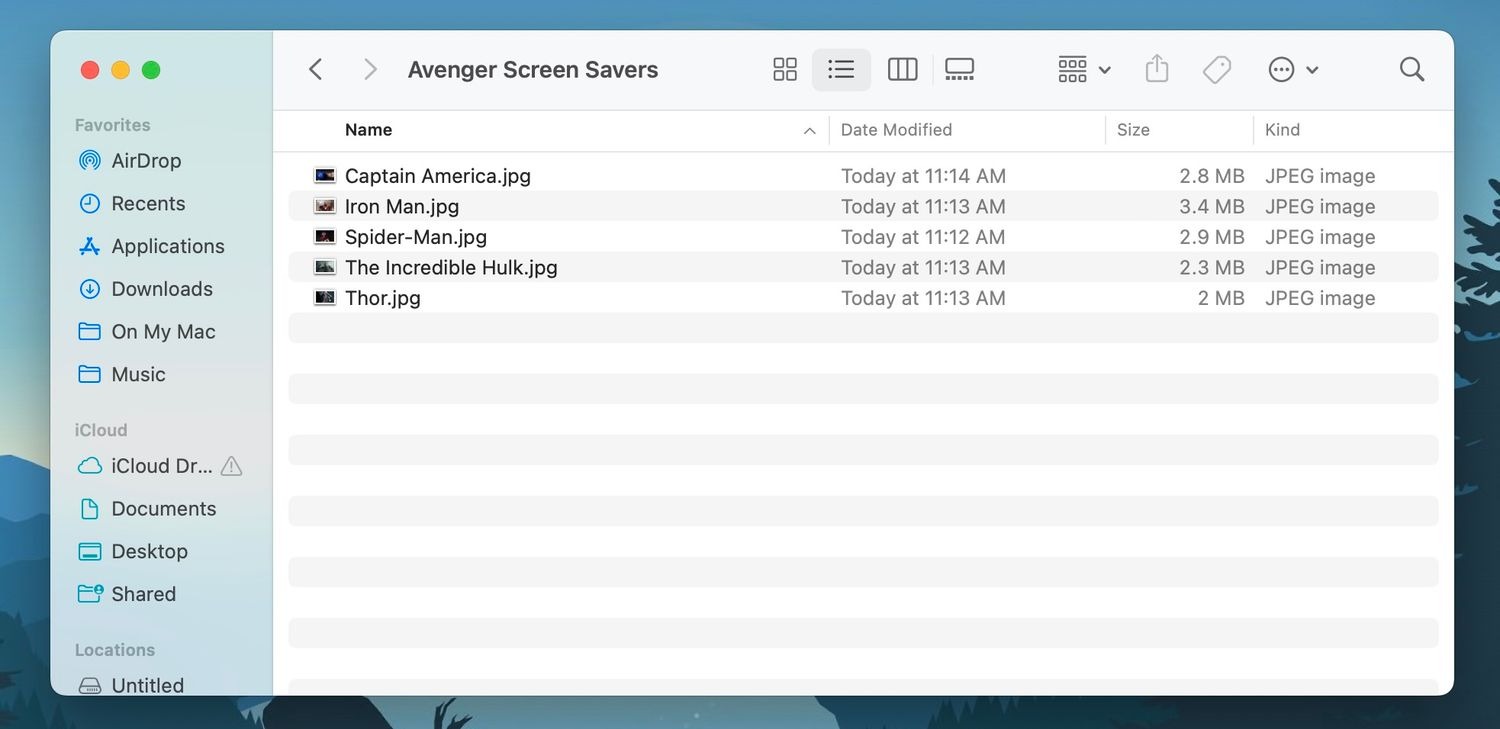Click the Untitled drive icon
The width and height of the screenshot is (1500, 729).
(90, 686)
